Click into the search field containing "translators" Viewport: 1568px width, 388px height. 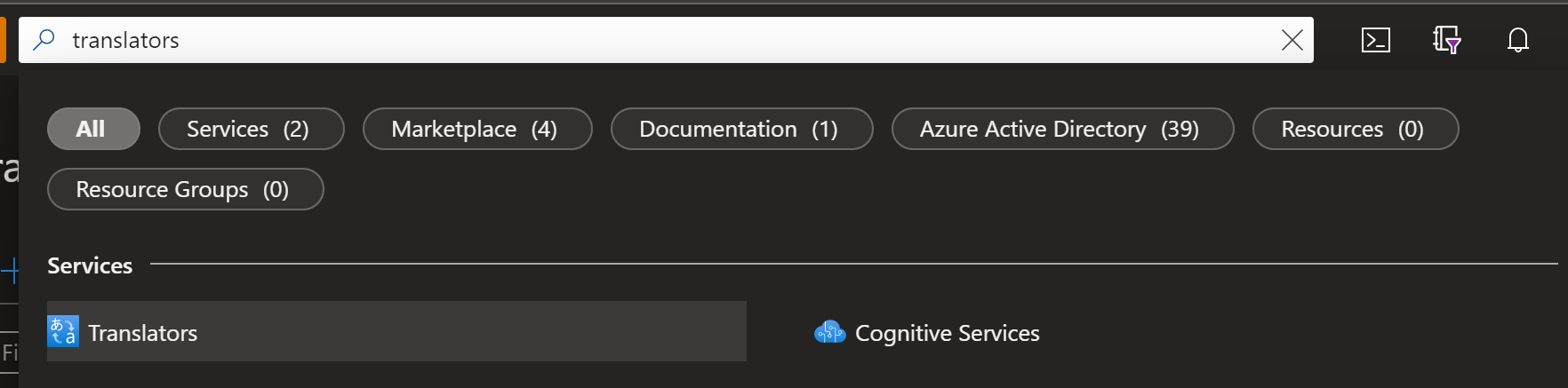pyautogui.click(x=622, y=40)
